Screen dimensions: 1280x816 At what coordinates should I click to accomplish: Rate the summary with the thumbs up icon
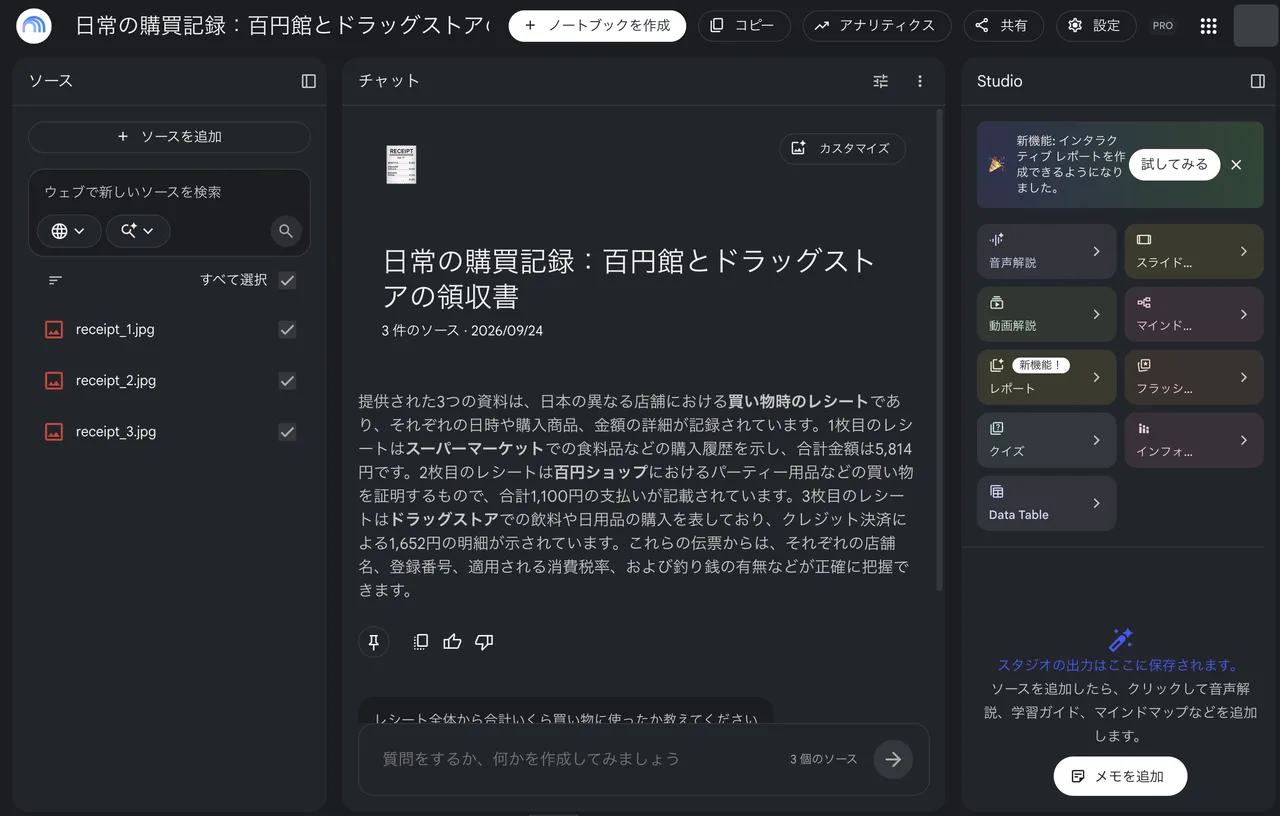click(x=452, y=642)
